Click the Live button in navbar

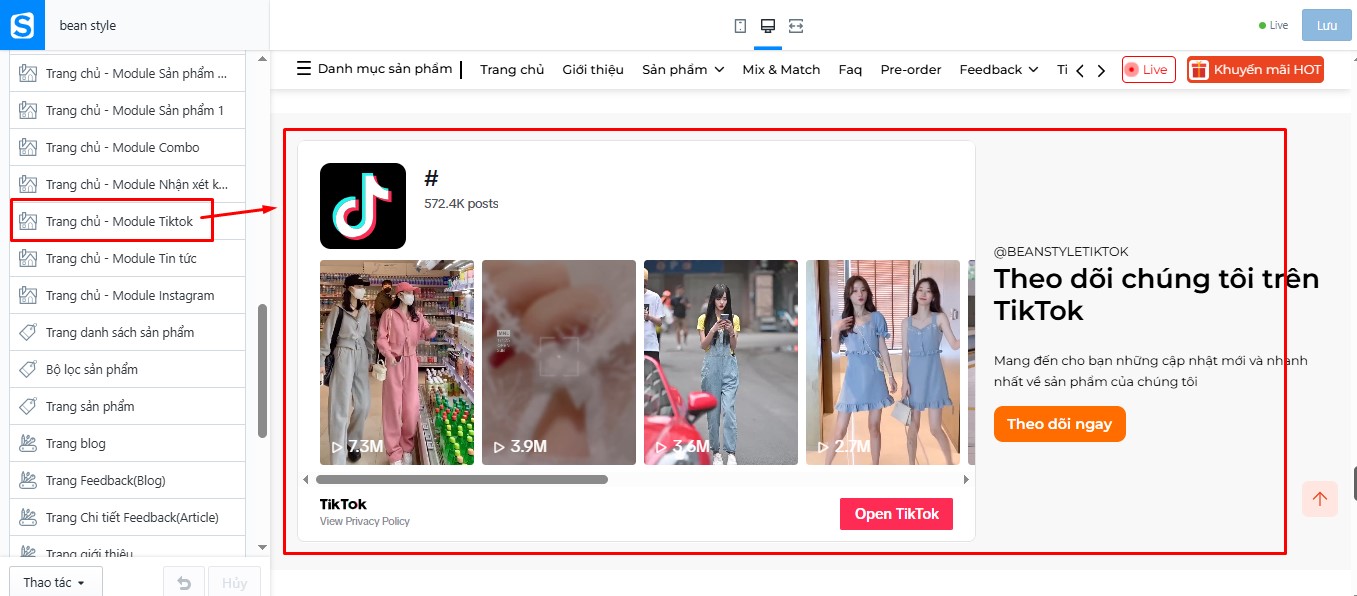pos(1148,70)
